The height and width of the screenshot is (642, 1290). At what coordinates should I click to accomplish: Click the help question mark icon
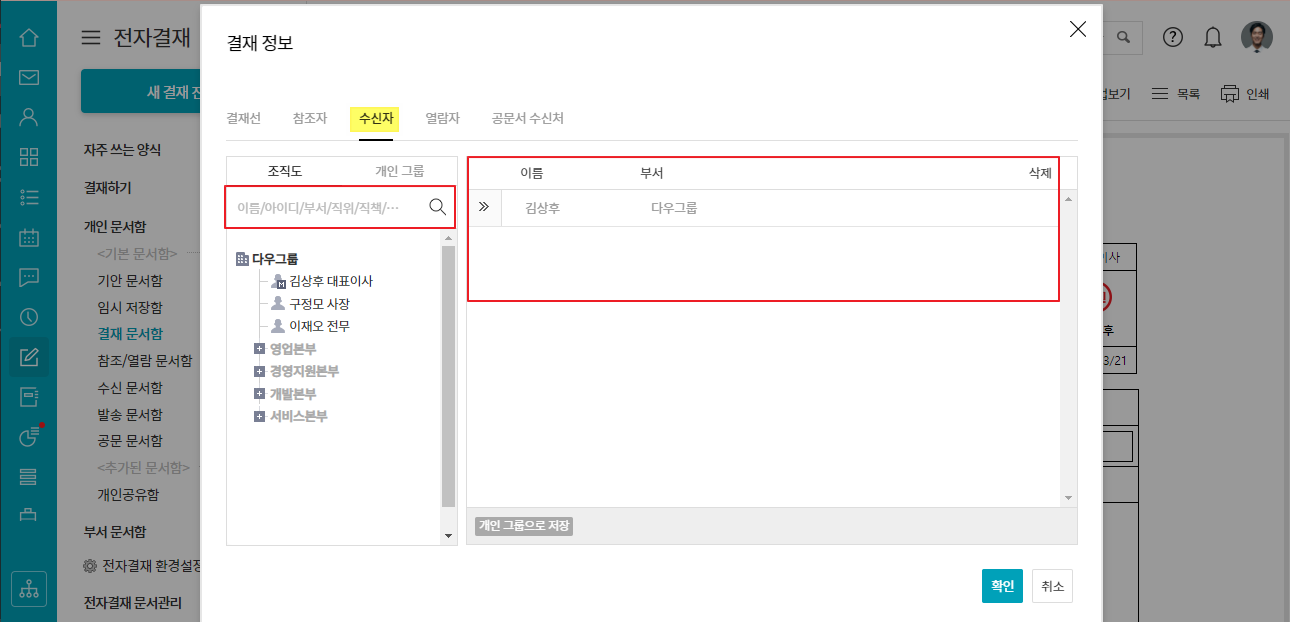pos(1173,38)
